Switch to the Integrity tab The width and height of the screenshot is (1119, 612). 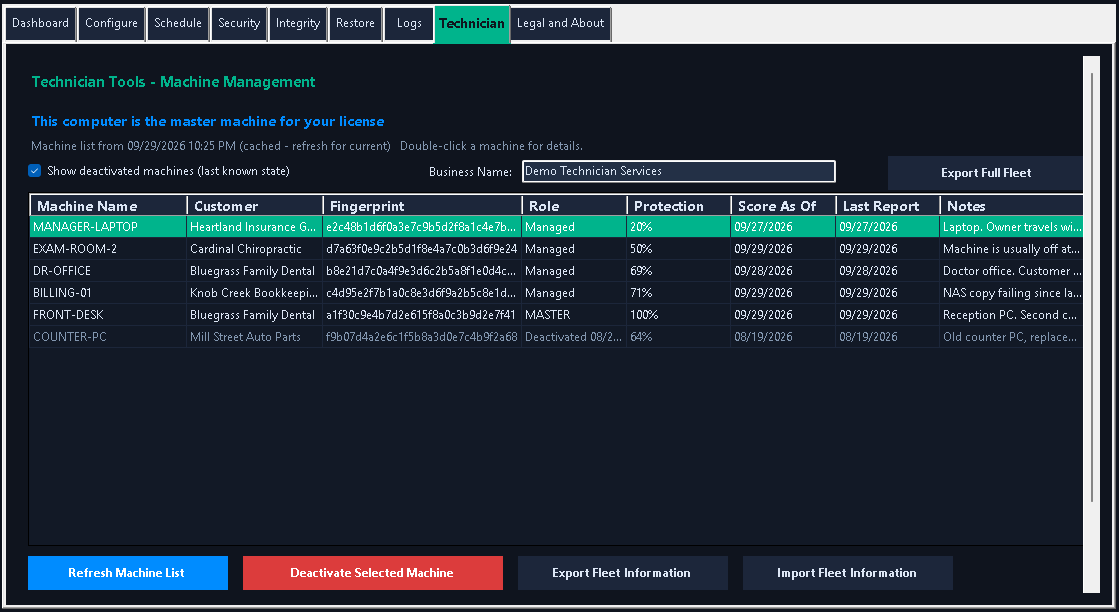[298, 24]
